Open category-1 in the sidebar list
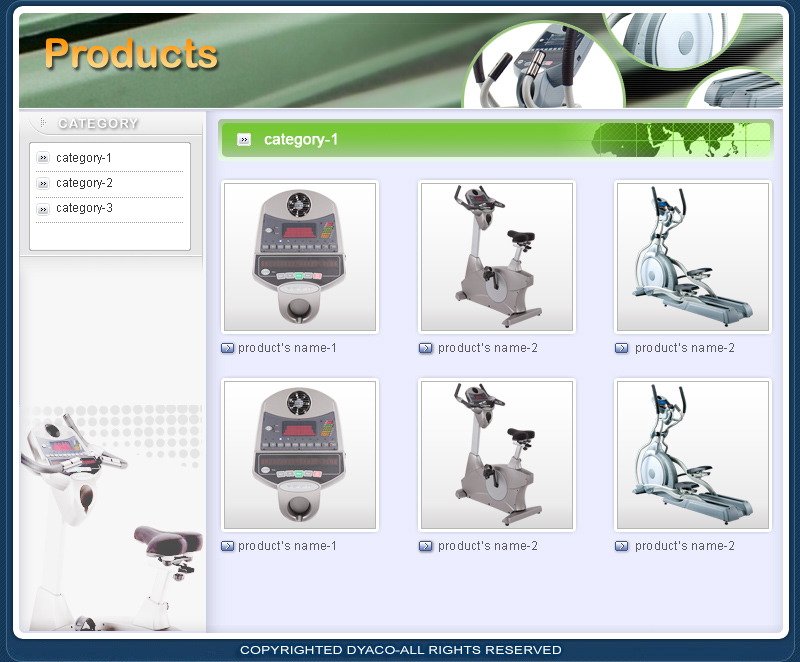Screen dimensions: 800x662 (84, 158)
